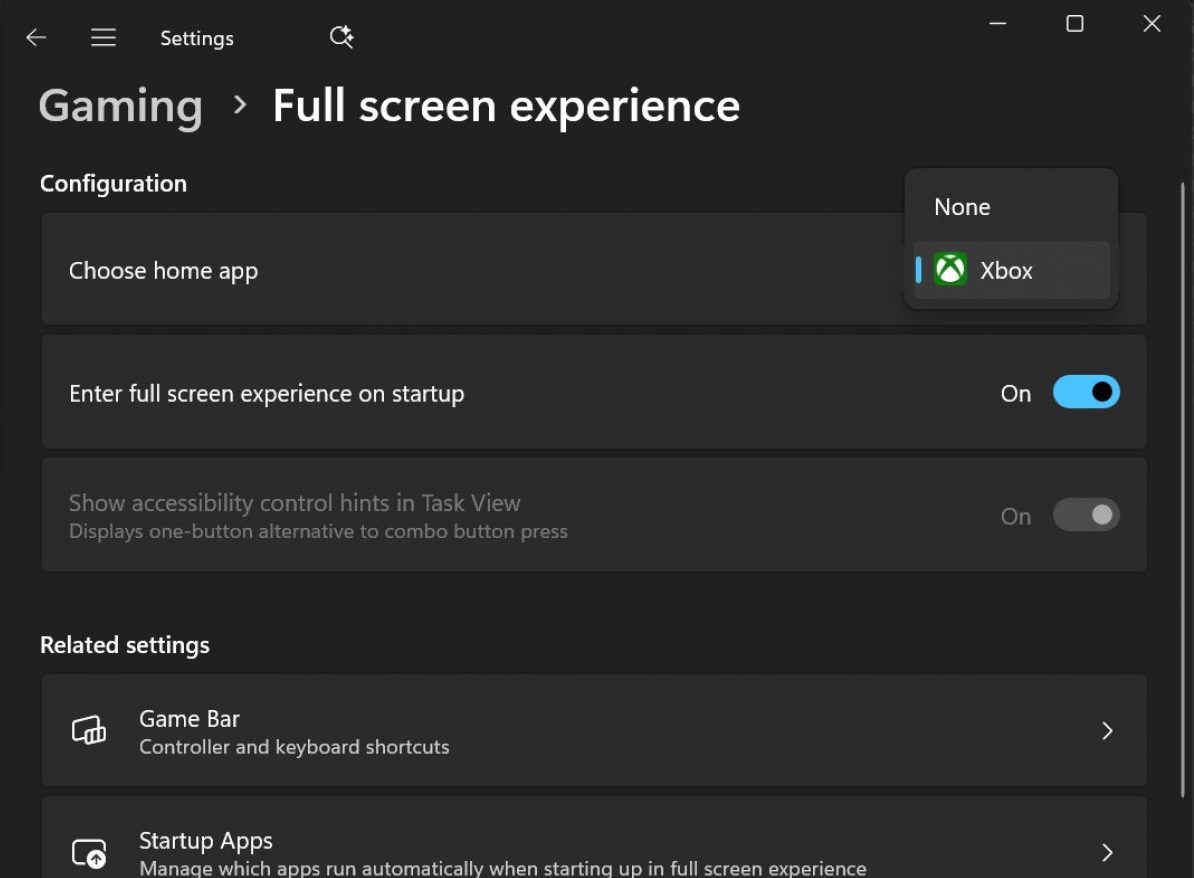Close the Settings window
The width and height of the screenshot is (1194, 878).
coord(1152,24)
